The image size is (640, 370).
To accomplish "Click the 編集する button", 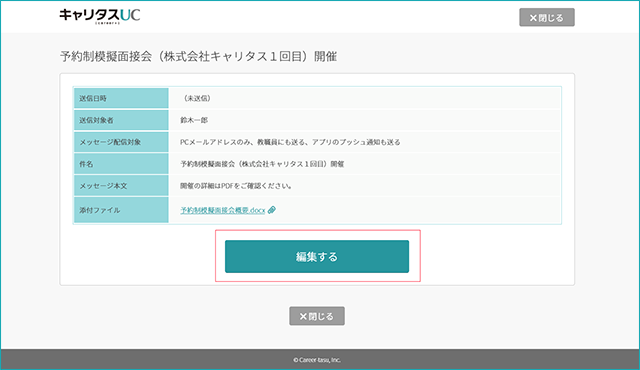I will [317, 257].
